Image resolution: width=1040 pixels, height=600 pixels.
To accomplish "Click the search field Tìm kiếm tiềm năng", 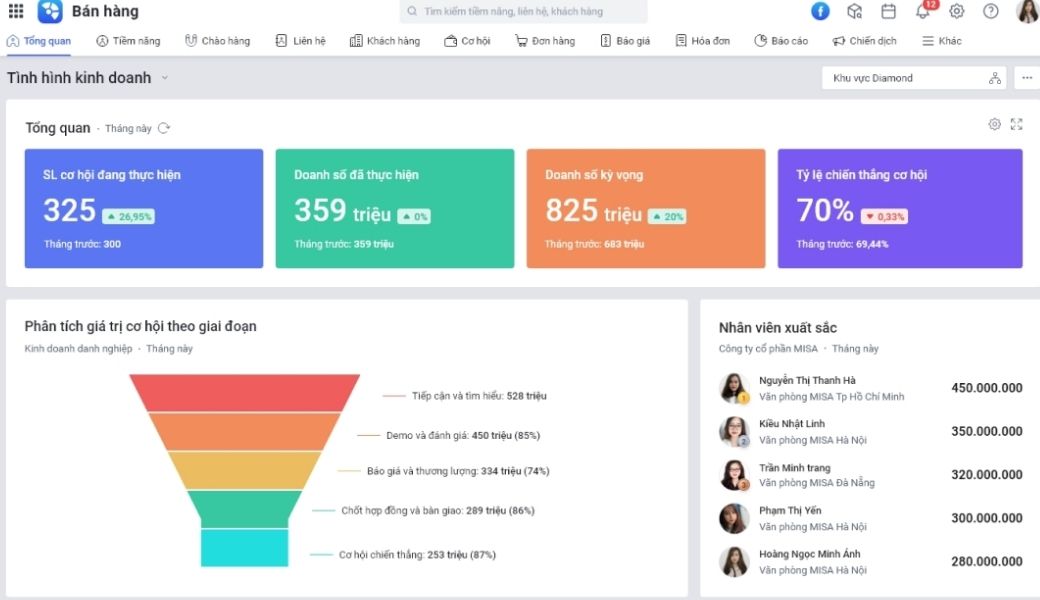I will [x=523, y=11].
